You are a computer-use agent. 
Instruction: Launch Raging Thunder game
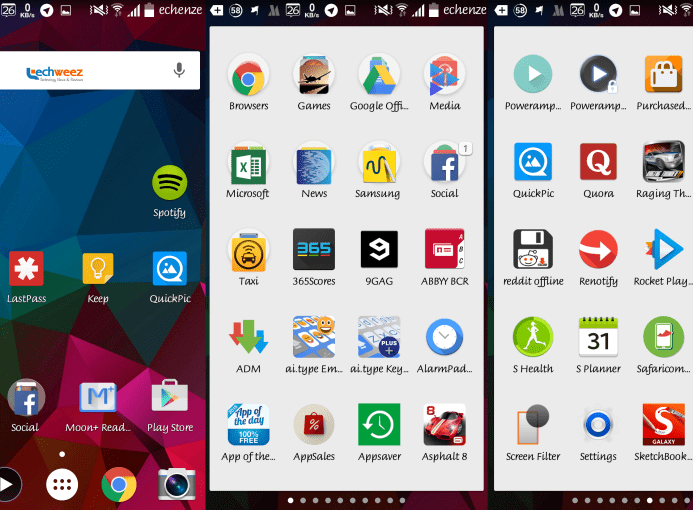coord(663,161)
